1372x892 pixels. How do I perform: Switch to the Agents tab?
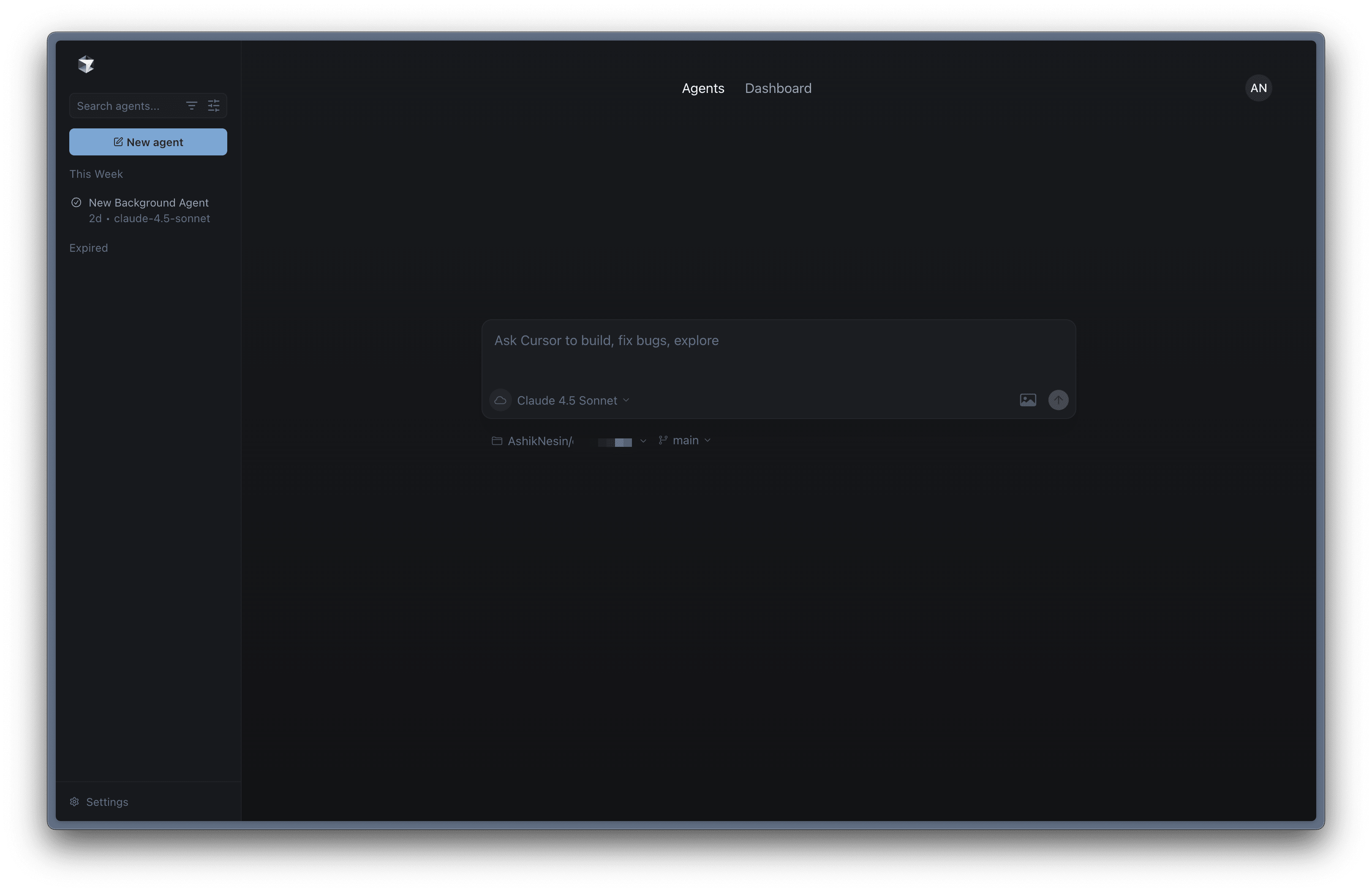click(703, 88)
